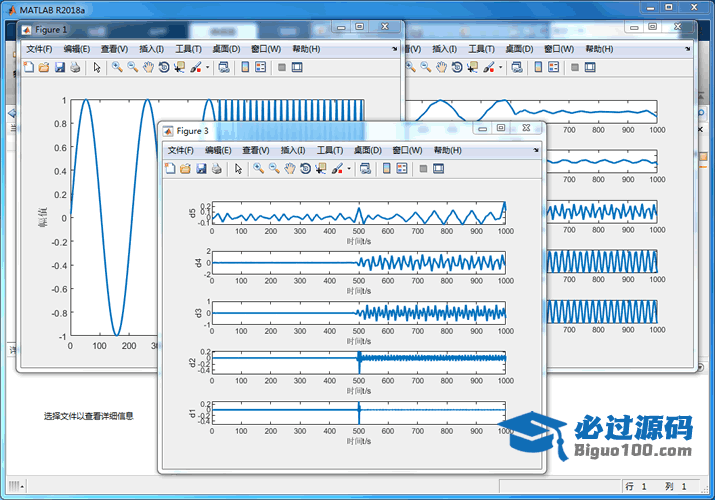This screenshot has width=715, height=500.
Task: Select Zoom In tool in Figure 1 toolbar
Action: [117, 67]
